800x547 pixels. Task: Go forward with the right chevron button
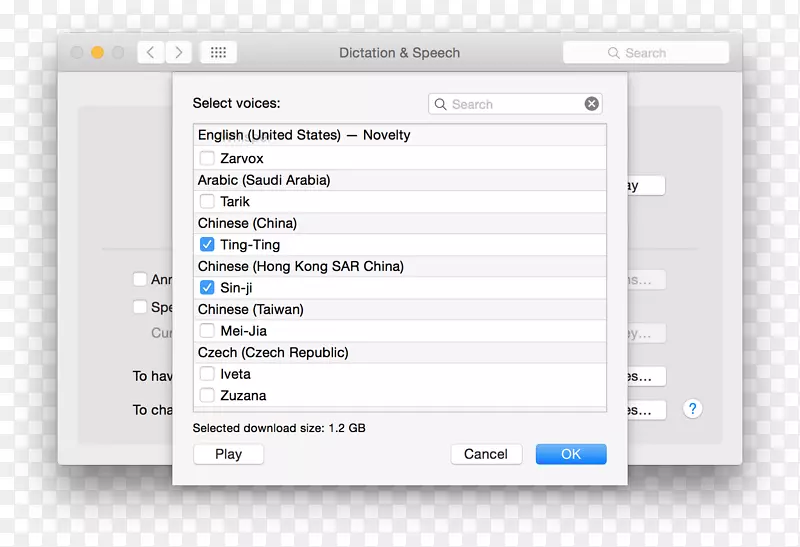click(178, 53)
